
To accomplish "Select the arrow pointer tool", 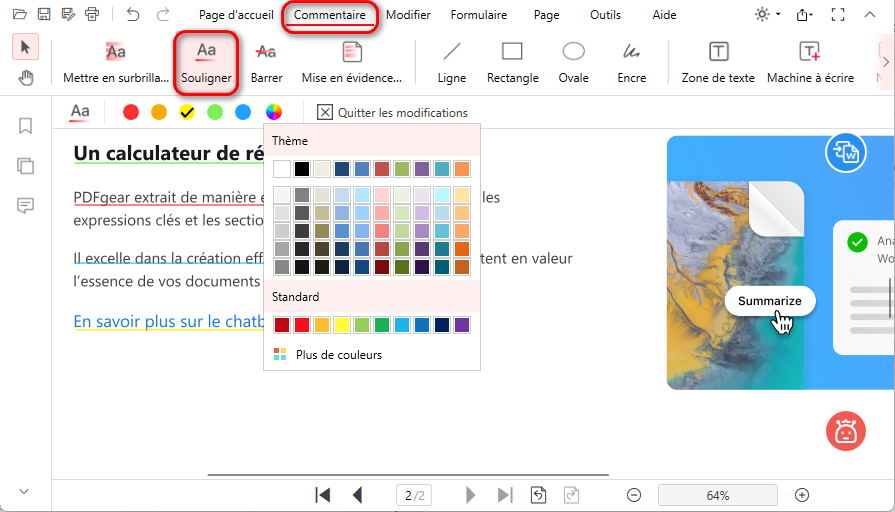I will click(x=25, y=47).
